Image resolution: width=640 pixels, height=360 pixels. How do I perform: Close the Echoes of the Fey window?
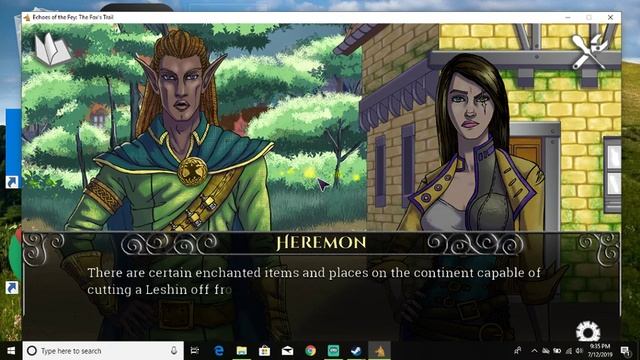coord(610,17)
